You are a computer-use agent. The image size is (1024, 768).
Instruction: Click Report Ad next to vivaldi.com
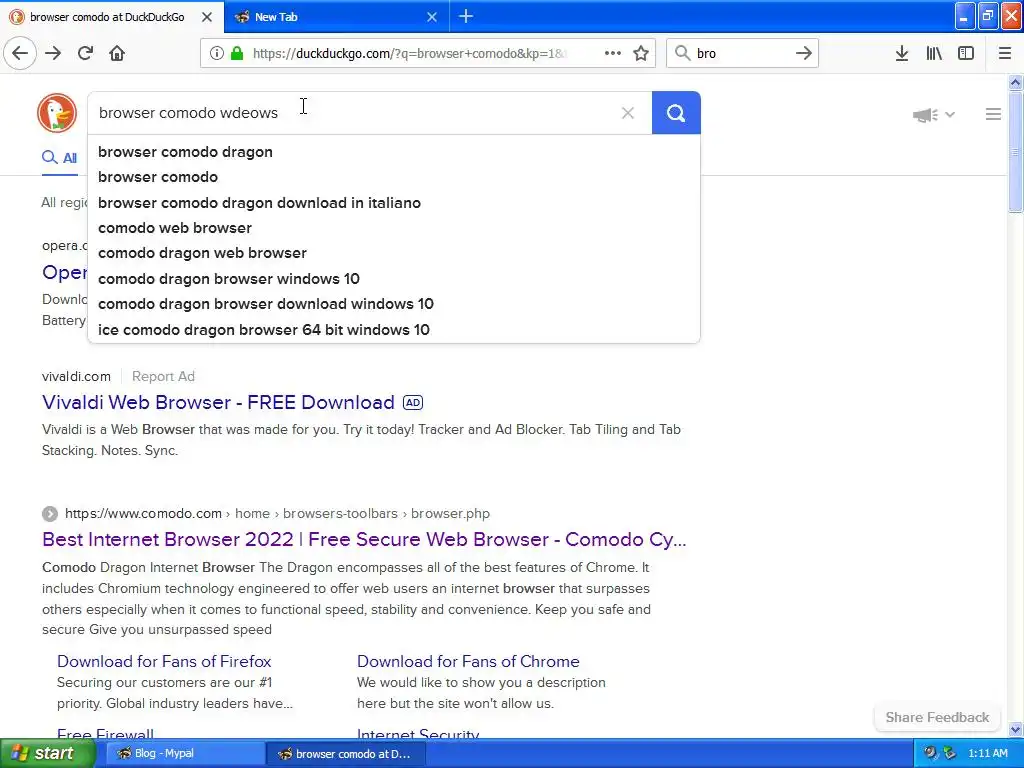pyautogui.click(x=163, y=376)
